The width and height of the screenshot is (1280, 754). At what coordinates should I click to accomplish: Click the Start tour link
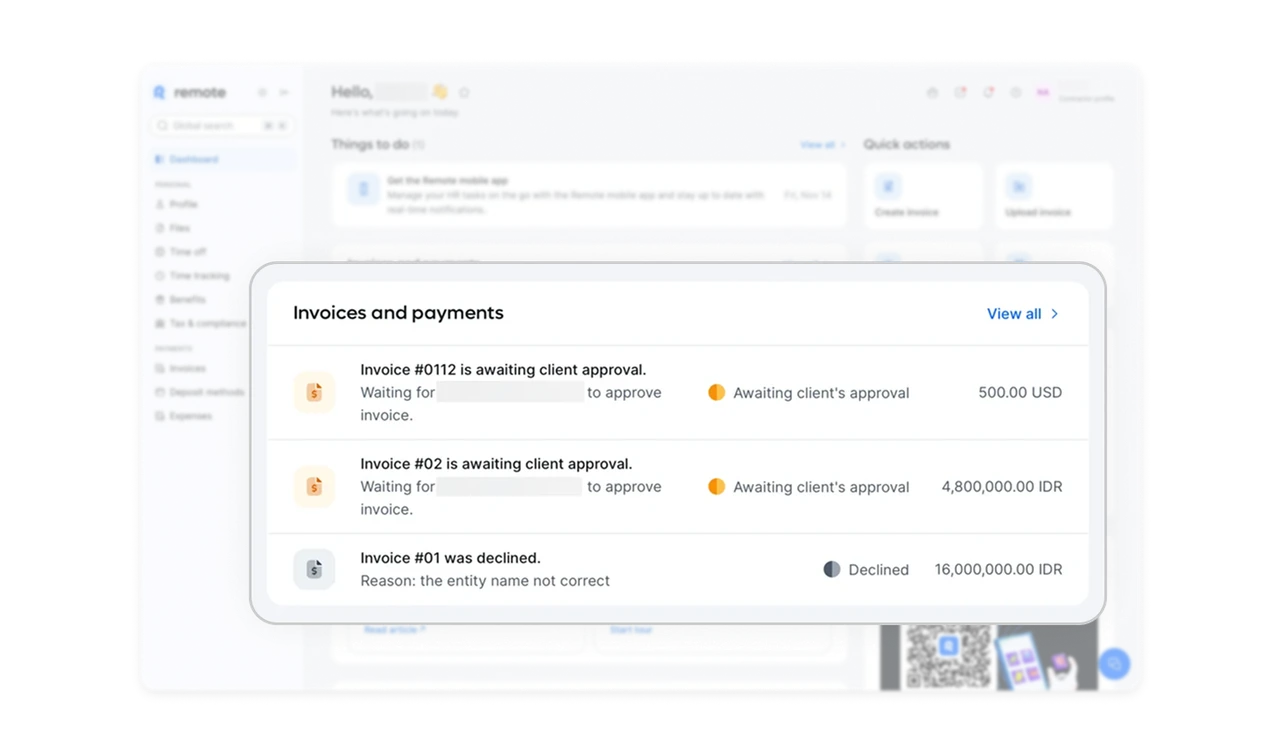pos(630,630)
